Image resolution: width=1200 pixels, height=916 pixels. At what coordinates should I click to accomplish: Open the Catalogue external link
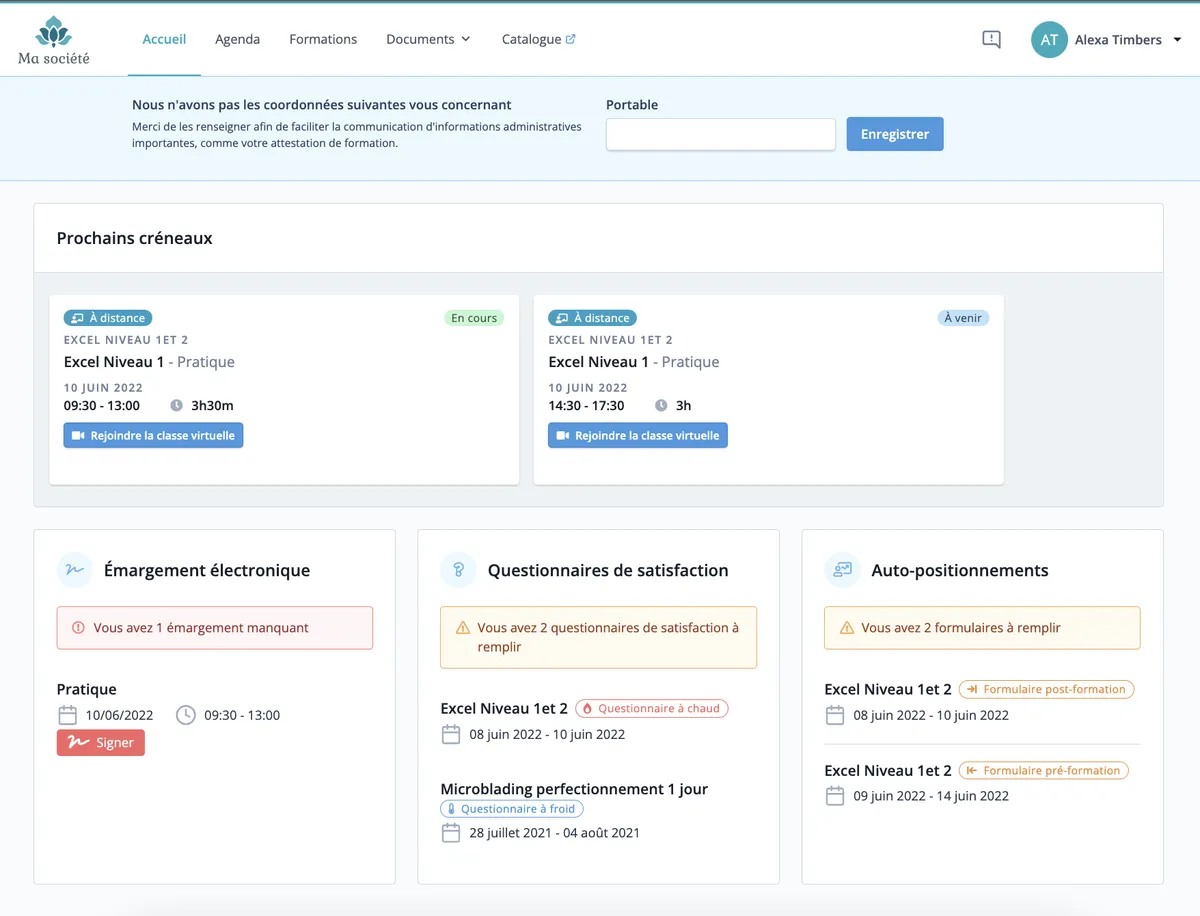pyautogui.click(x=538, y=39)
